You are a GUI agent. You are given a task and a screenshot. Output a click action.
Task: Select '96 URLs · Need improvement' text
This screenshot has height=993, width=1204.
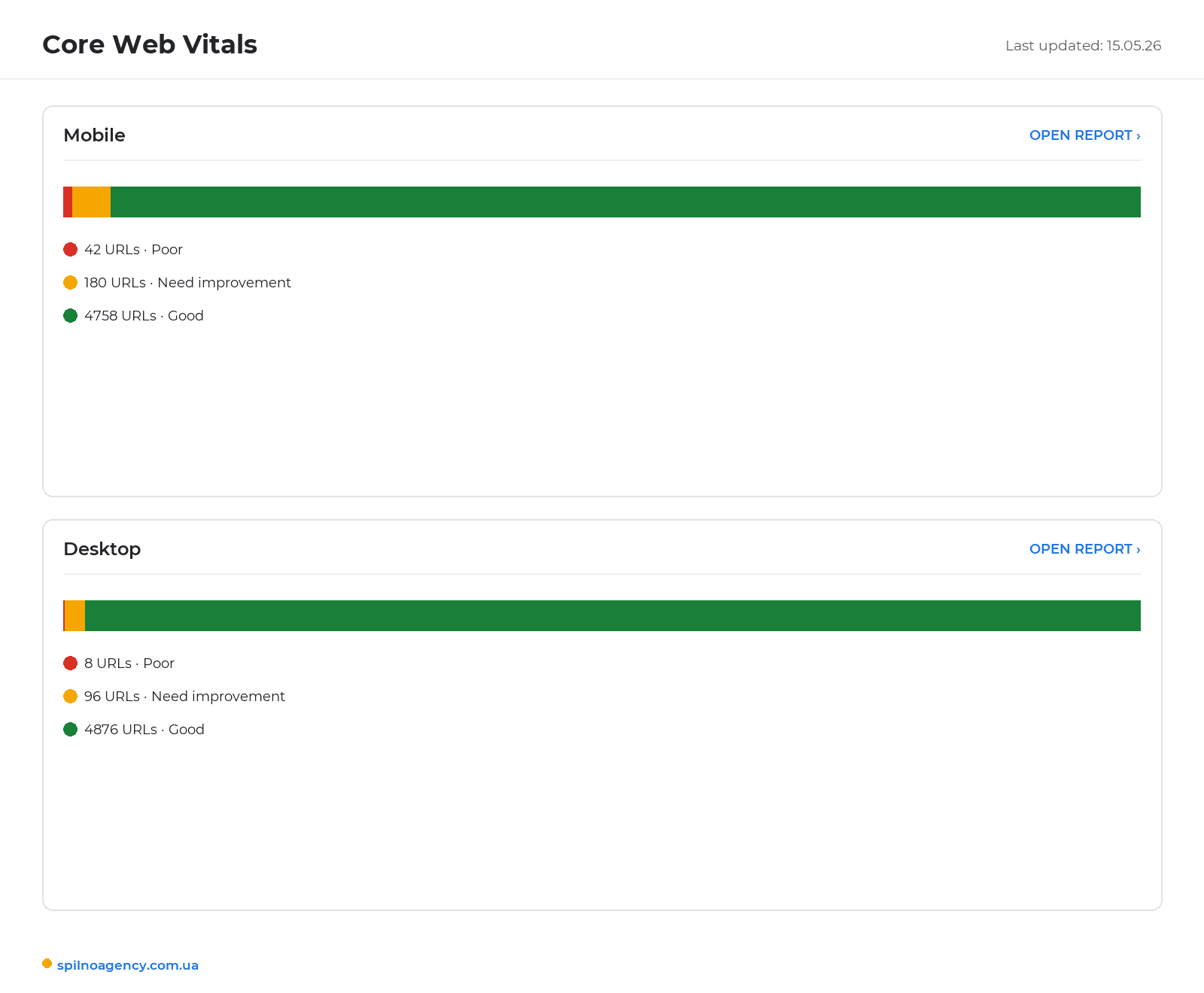(184, 697)
